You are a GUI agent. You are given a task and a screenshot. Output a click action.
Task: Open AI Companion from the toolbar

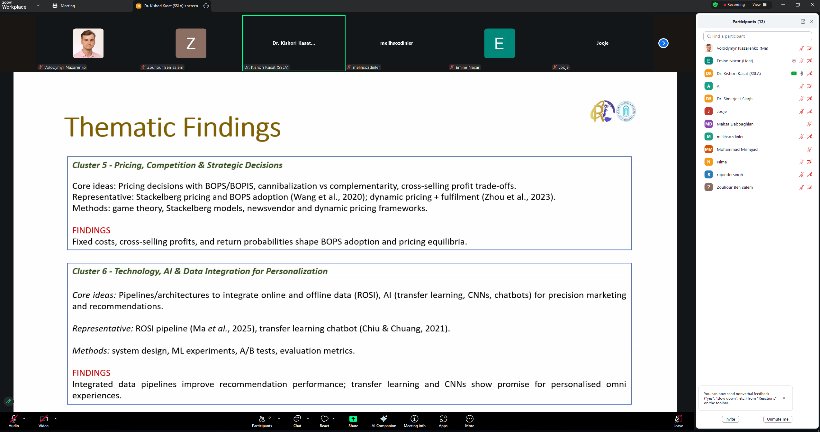pos(385,421)
